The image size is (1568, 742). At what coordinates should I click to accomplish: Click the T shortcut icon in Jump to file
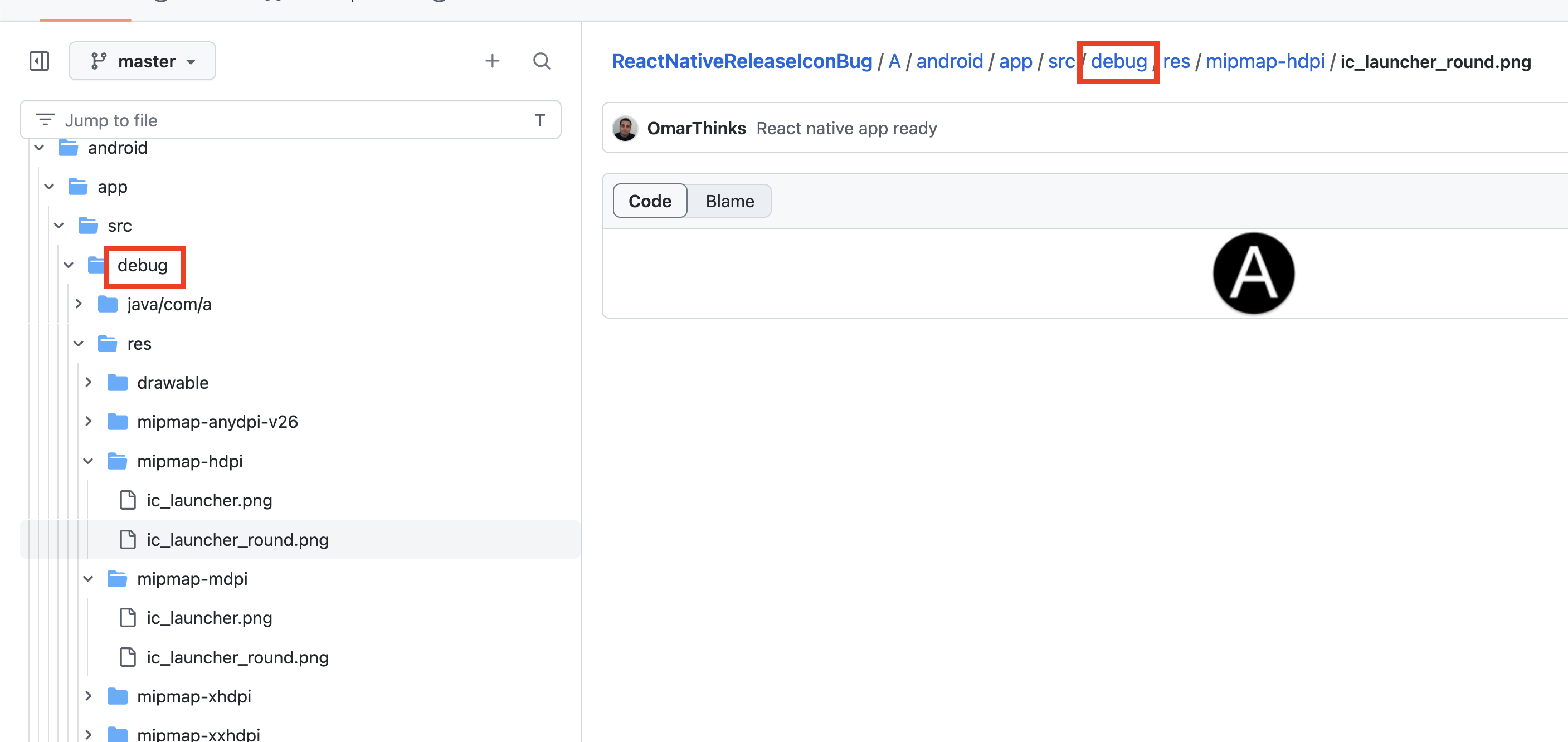540,120
